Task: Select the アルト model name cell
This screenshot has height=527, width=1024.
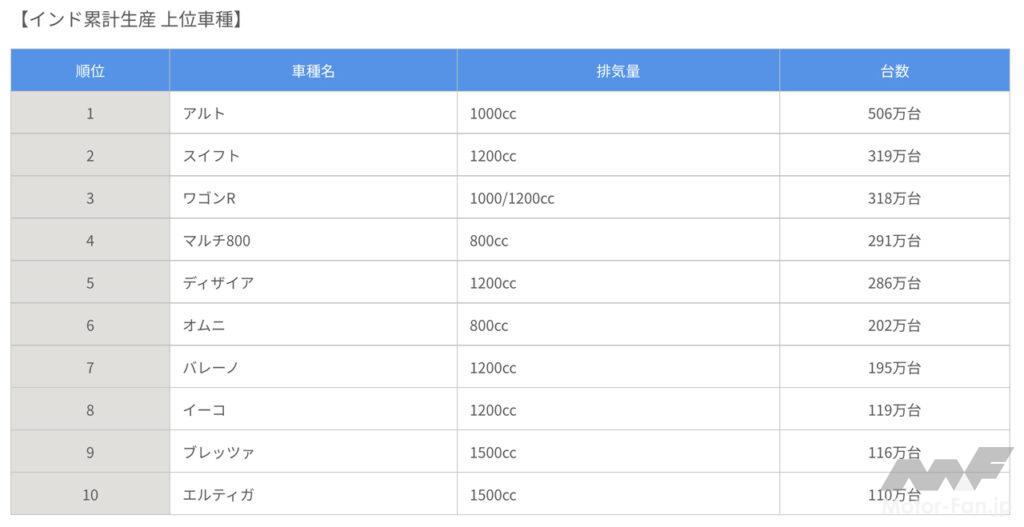Action: pyautogui.click(x=204, y=114)
